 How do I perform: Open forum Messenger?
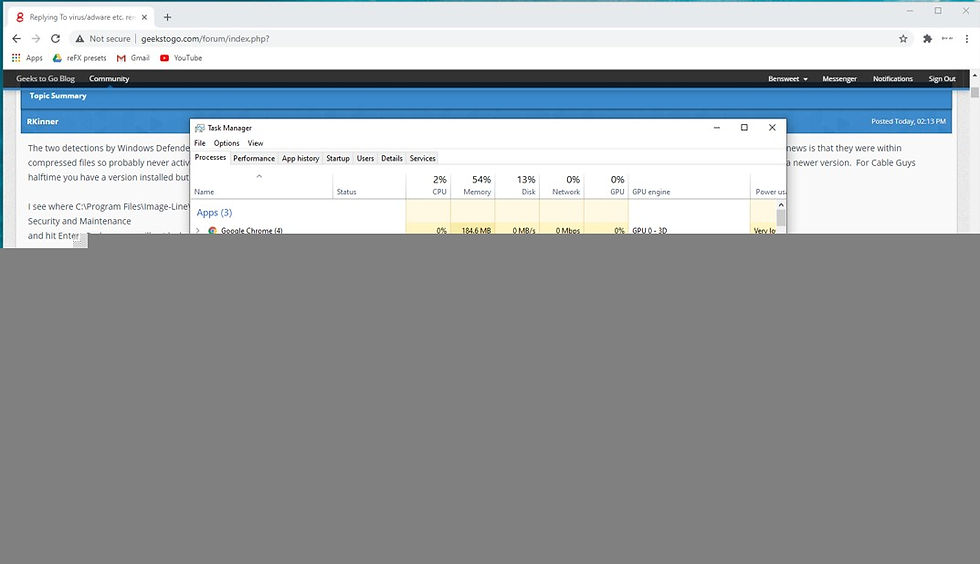coord(839,79)
